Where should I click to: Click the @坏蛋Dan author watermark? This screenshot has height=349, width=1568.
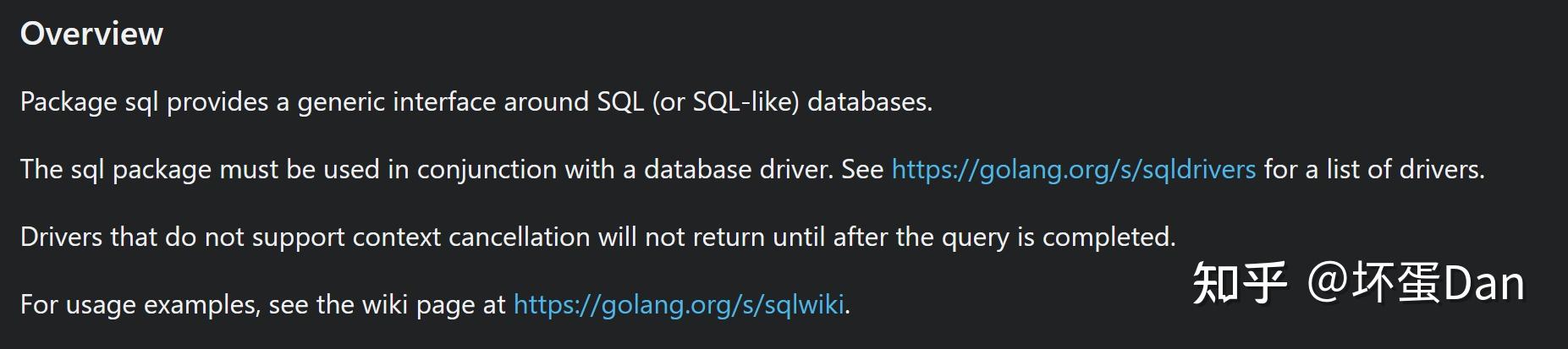point(1415,283)
